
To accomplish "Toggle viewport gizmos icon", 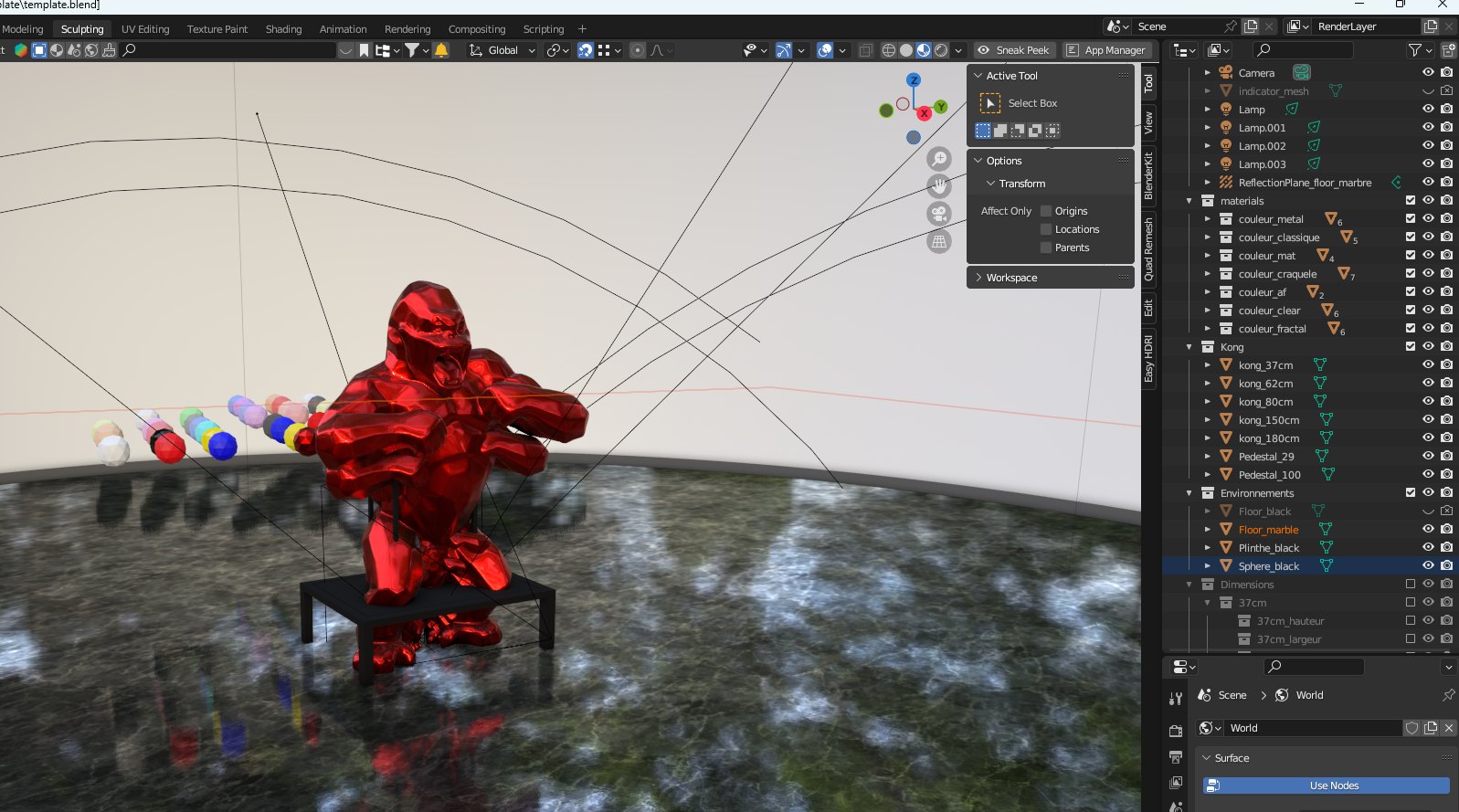I will 784,50.
